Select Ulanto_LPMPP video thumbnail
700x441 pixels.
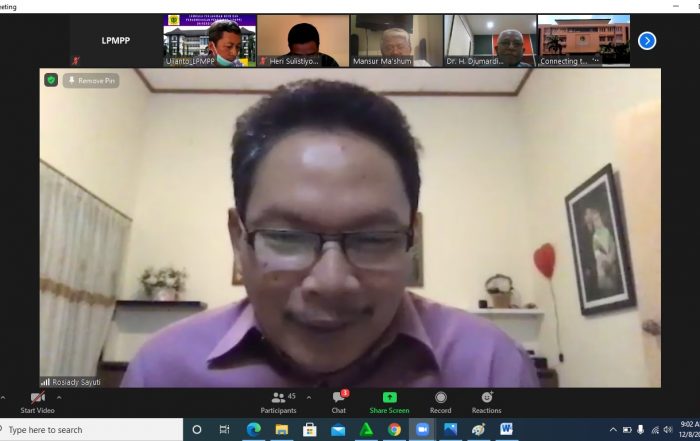[209, 41]
